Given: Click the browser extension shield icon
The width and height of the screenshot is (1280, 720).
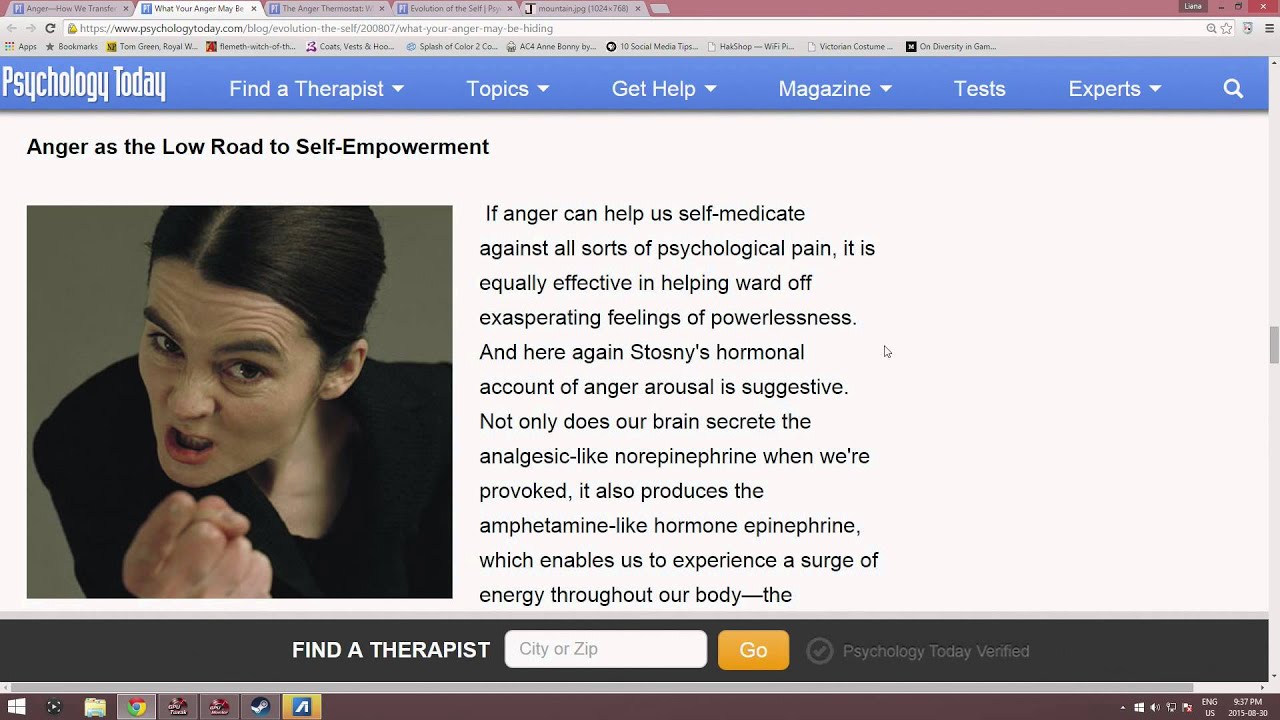Looking at the screenshot, I should pyautogui.click(x=1247, y=28).
